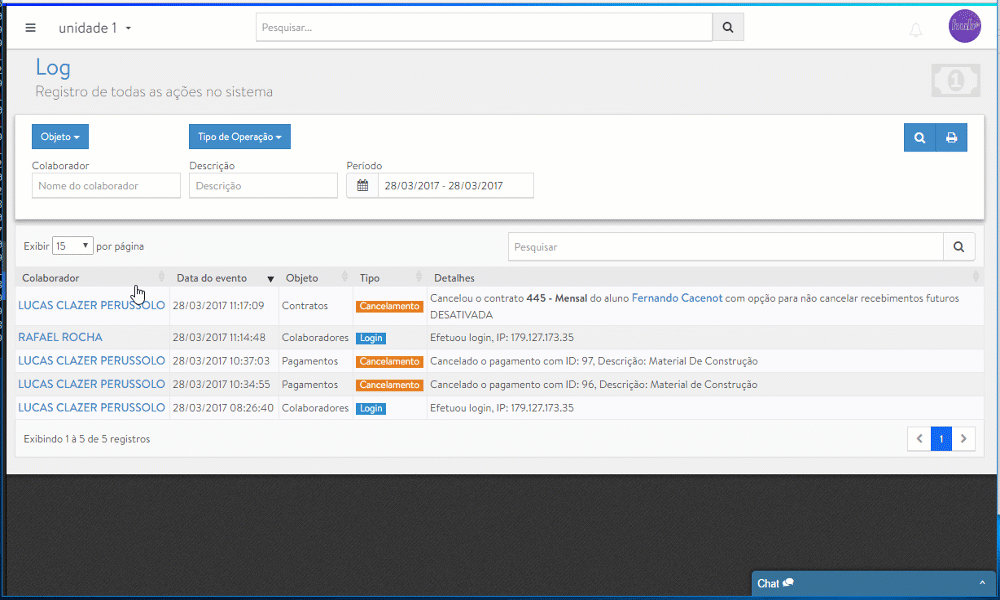1000x600 pixels.
Task: Click the table search magnifier button
Action: pos(959,246)
